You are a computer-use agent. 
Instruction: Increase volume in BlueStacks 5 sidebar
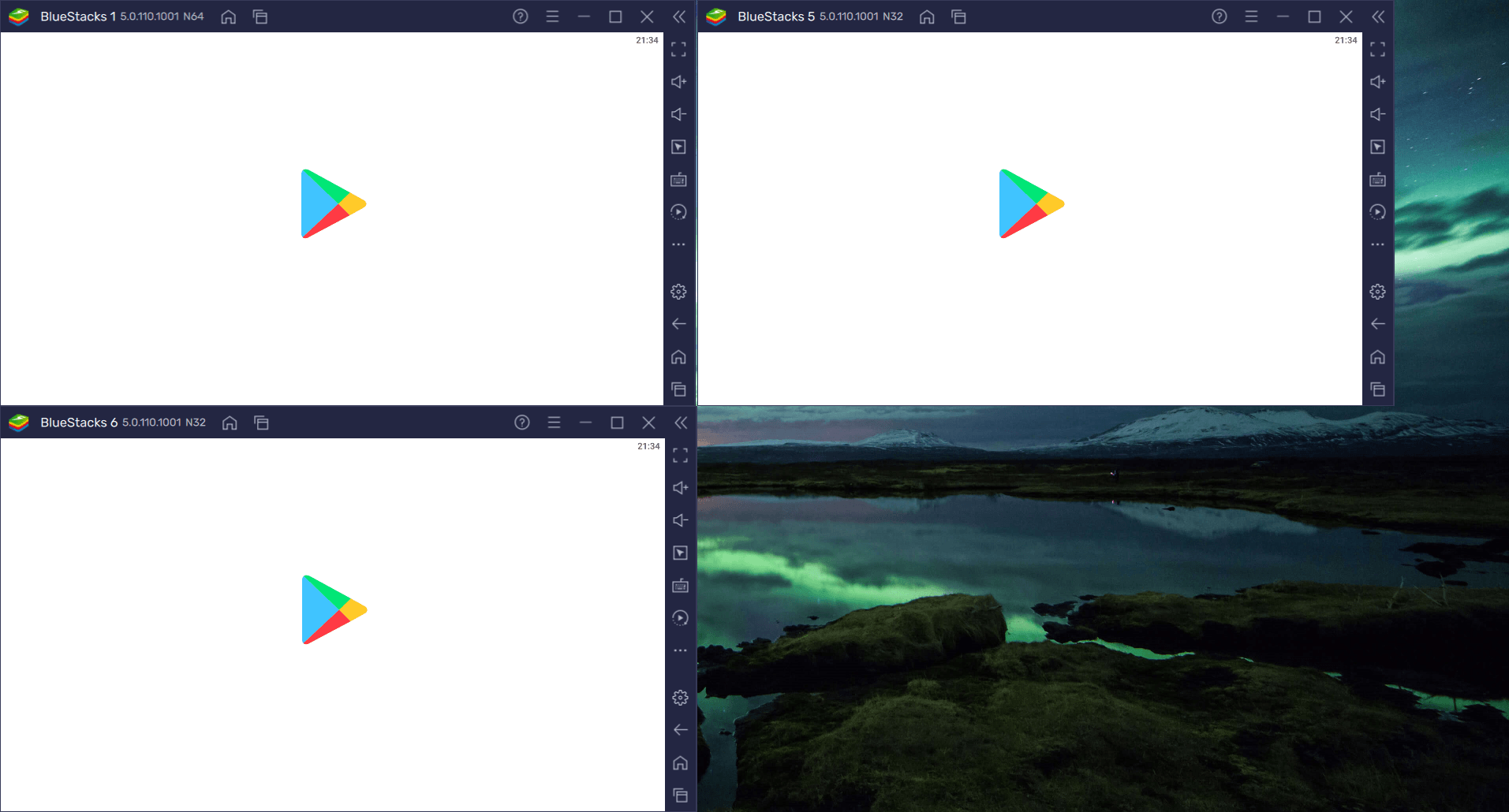(x=1377, y=82)
